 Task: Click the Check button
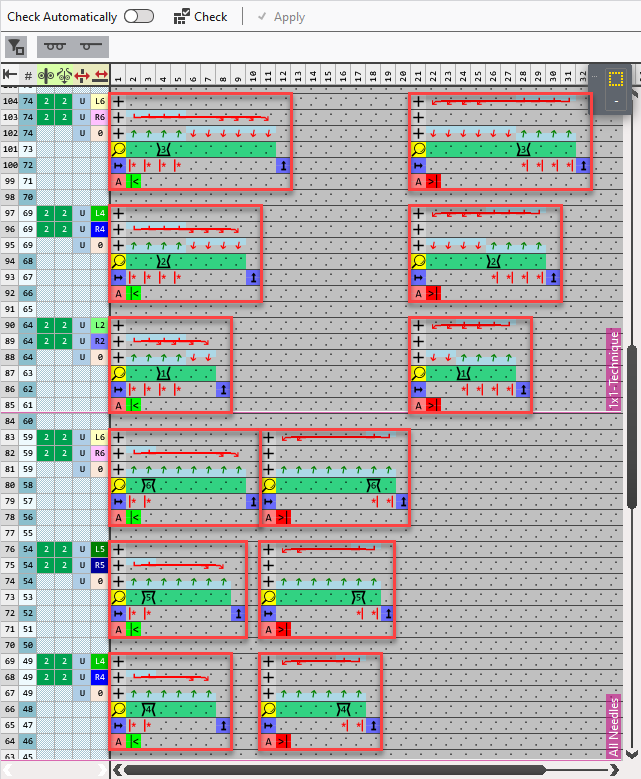(x=200, y=17)
